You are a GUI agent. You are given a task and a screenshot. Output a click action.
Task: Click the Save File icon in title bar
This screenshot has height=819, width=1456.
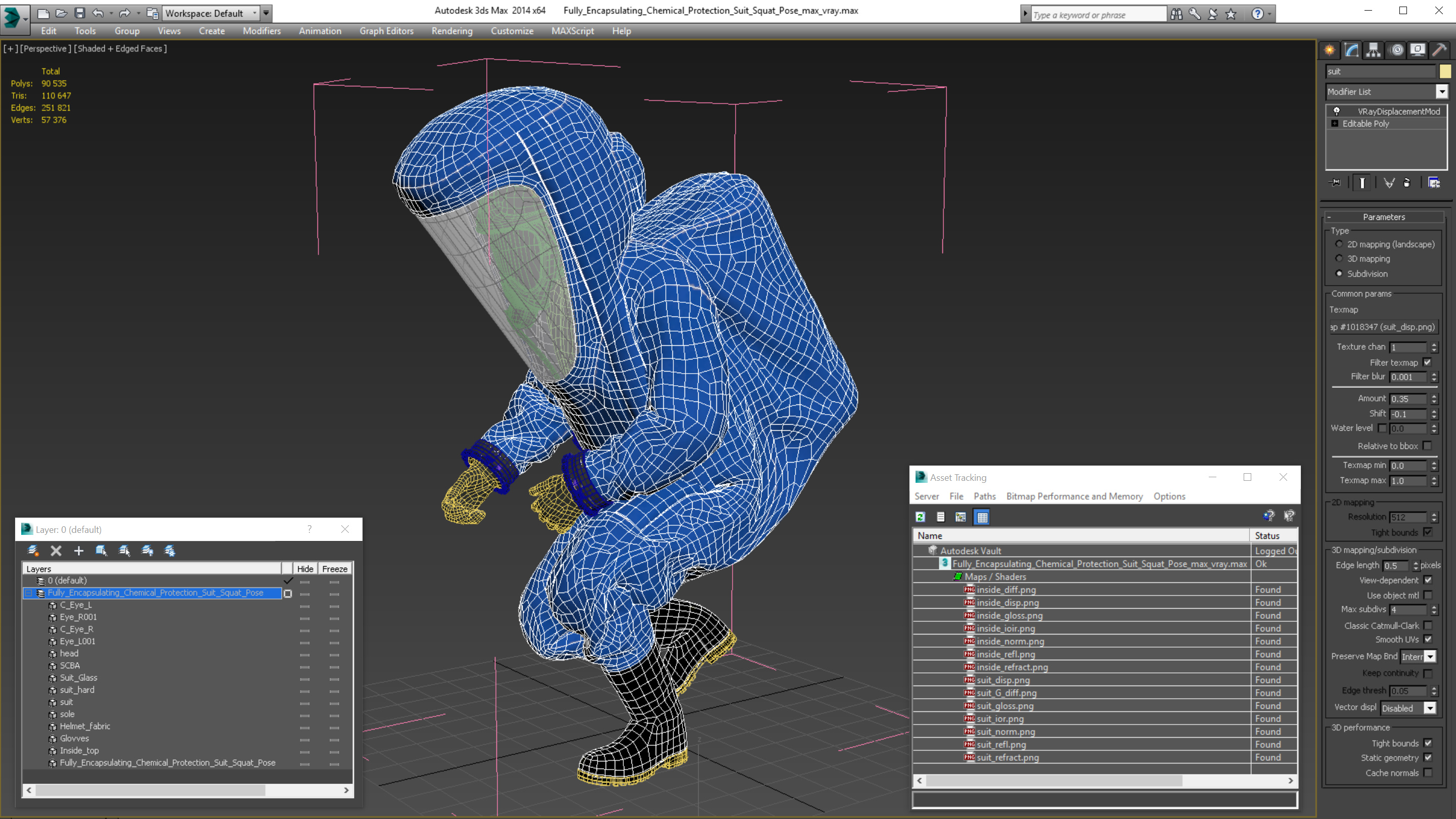tap(80, 13)
